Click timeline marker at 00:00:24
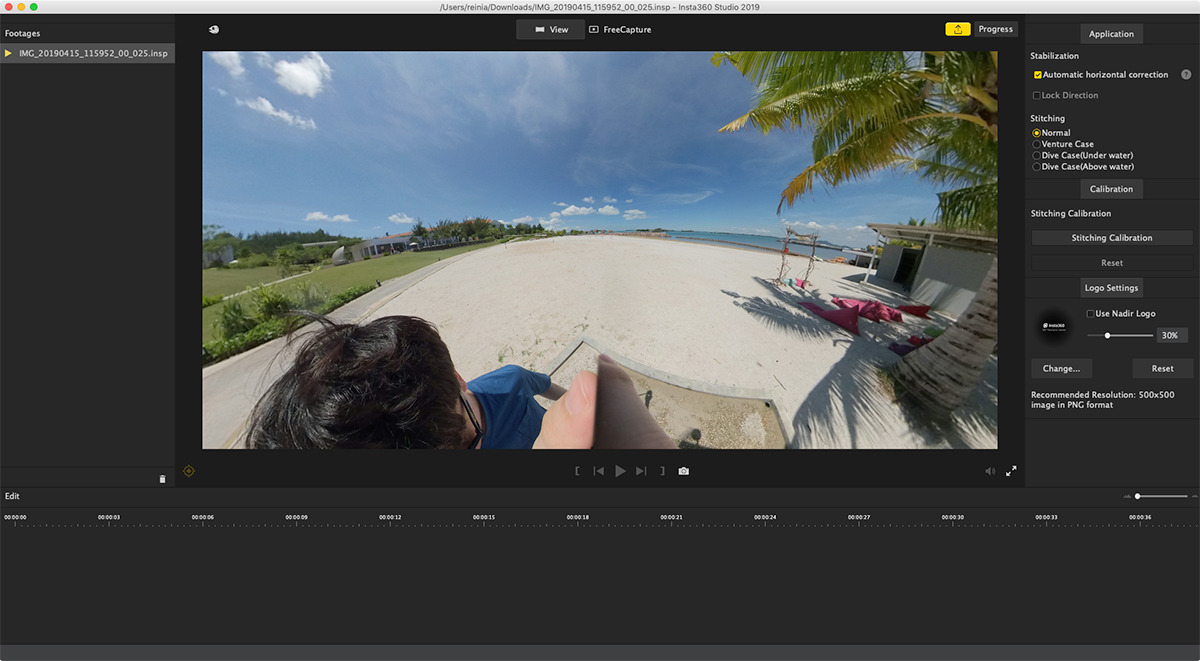The image size is (1200, 661). pos(765,517)
